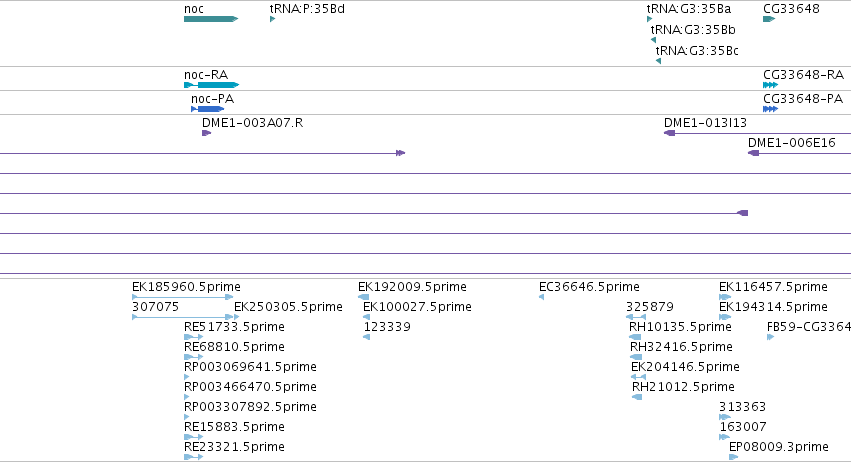Select the CG33648-RA transcript arrows
The image size is (851, 462).
770,85
